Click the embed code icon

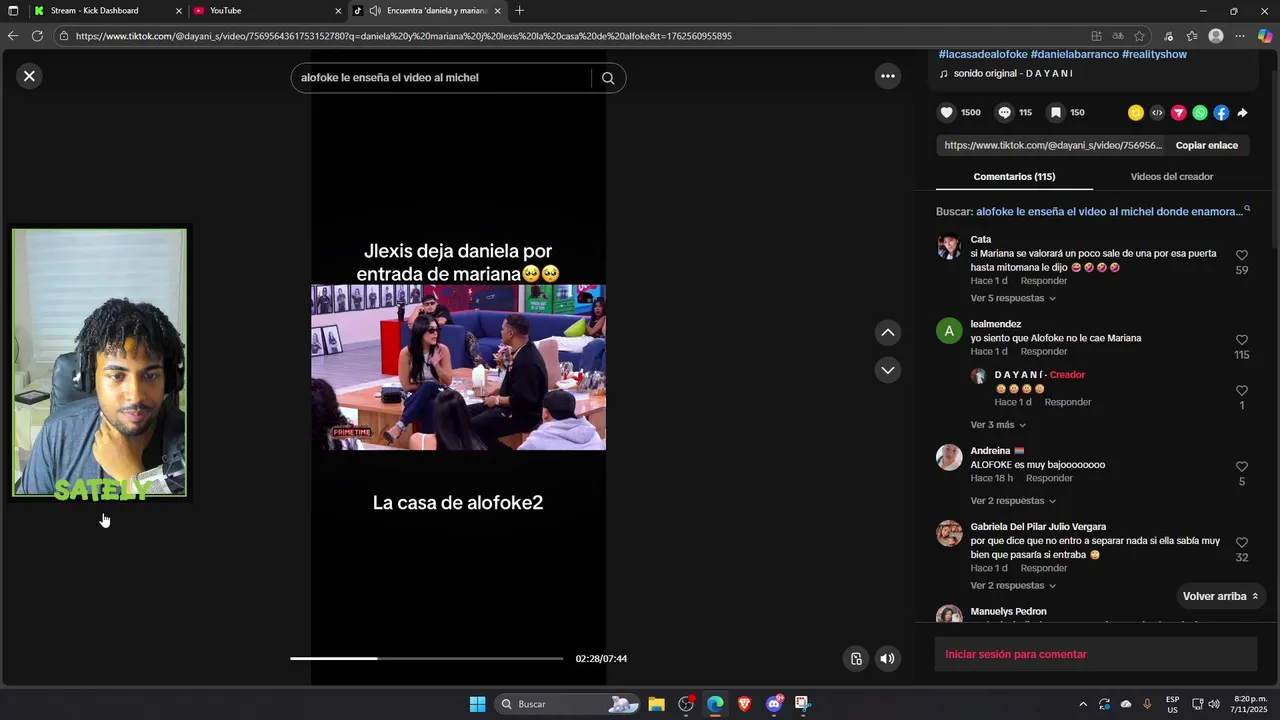click(1157, 113)
